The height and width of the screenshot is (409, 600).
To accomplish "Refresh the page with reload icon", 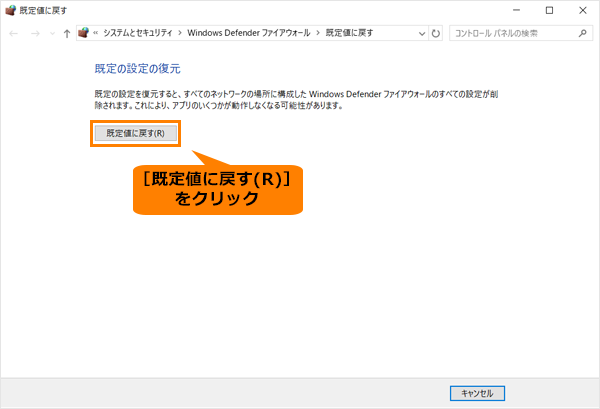I will click(435, 34).
